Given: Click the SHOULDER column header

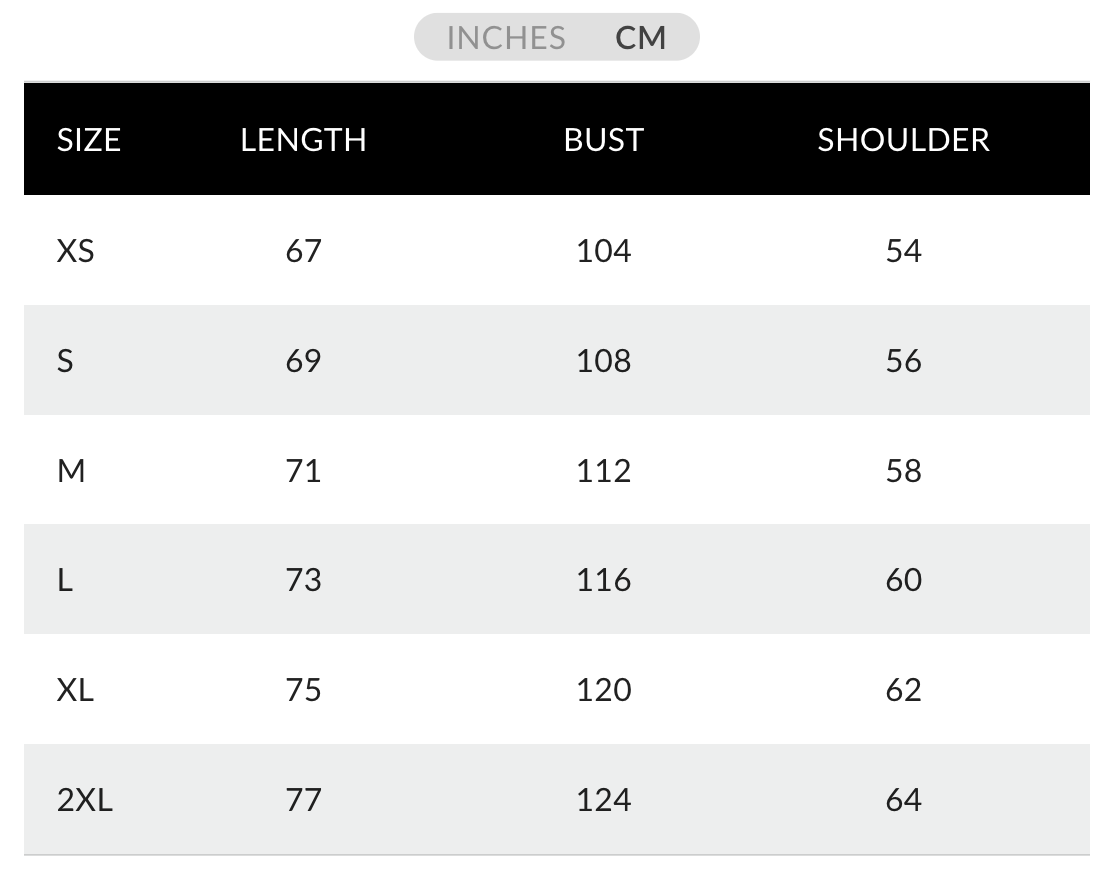Looking at the screenshot, I should coord(903,140).
